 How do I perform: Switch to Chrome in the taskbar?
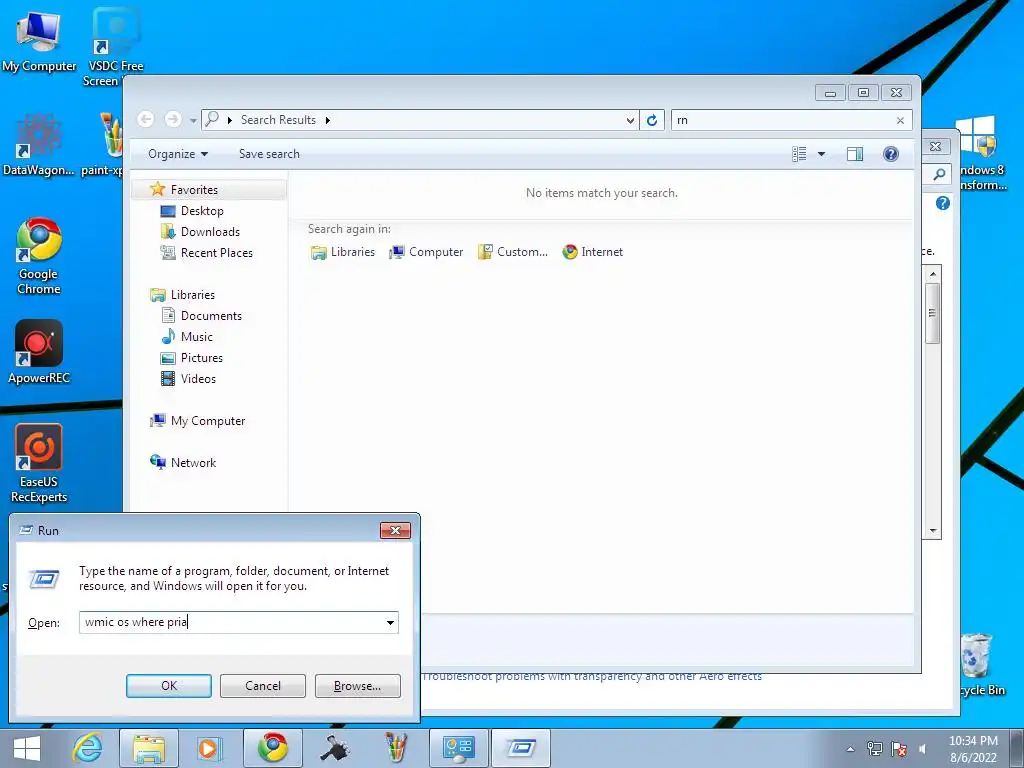[272, 748]
